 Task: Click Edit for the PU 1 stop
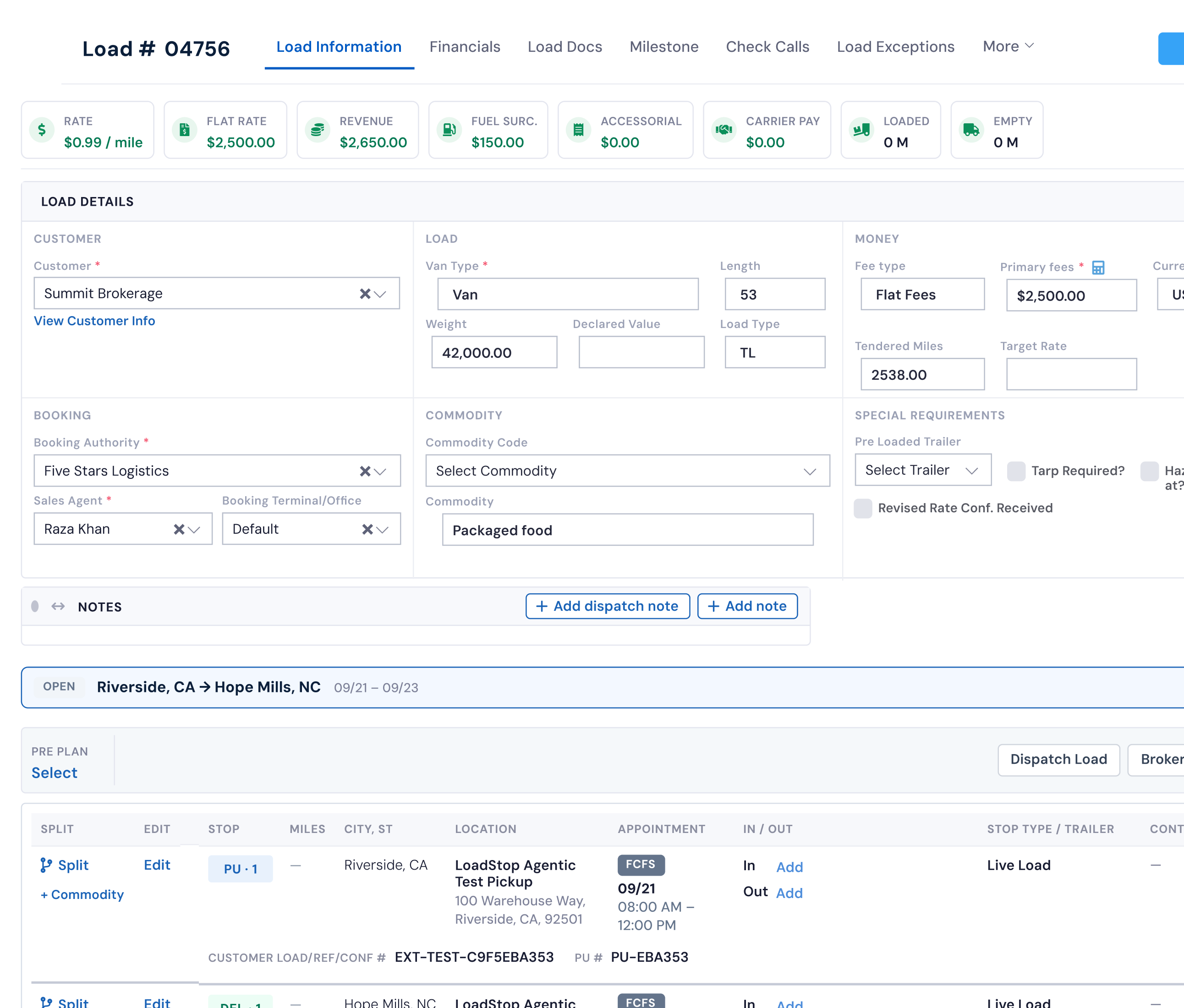click(x=157, y=865)
